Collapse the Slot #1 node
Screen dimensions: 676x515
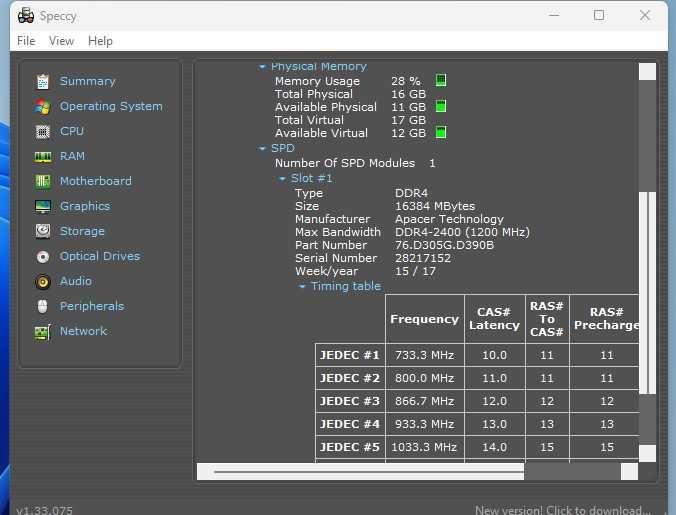coord(282,178)
